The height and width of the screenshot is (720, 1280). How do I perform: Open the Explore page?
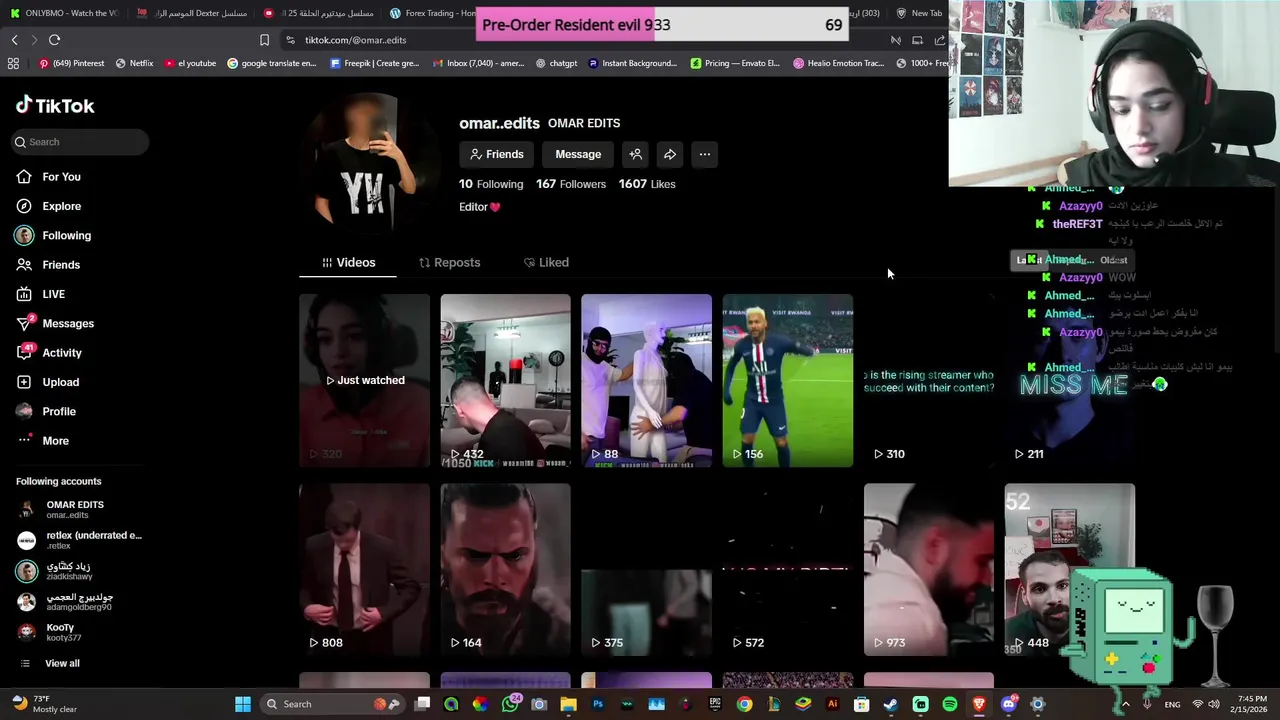pyautogui.click(x=48, y=206)
